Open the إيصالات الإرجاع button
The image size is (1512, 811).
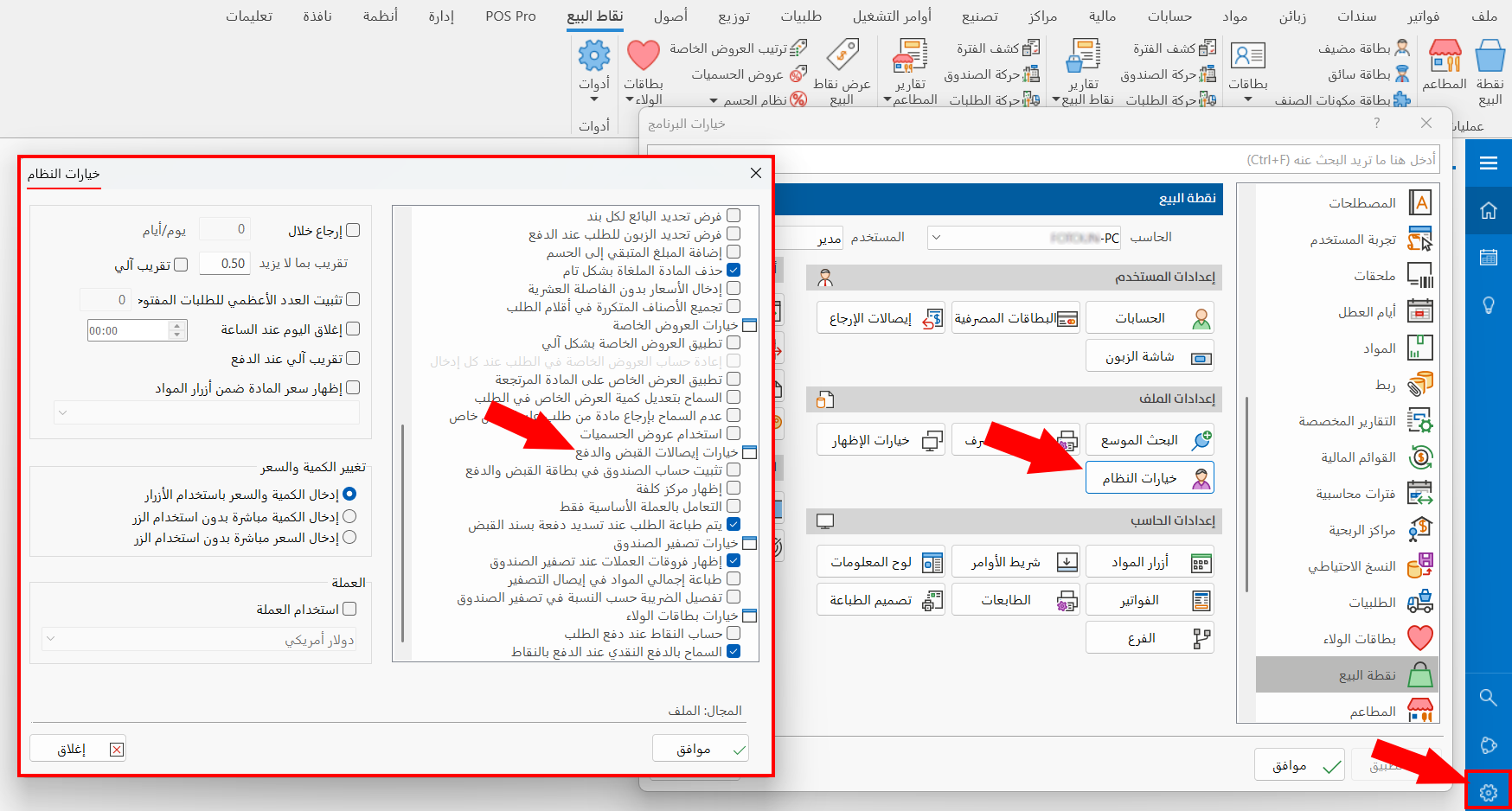point(881,318)
